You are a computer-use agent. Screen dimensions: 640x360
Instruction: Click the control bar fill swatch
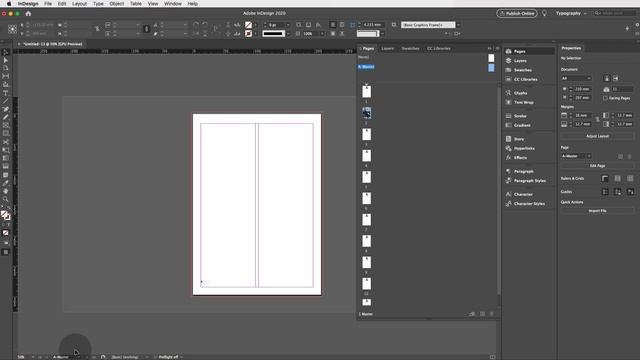tap(248, 25)
